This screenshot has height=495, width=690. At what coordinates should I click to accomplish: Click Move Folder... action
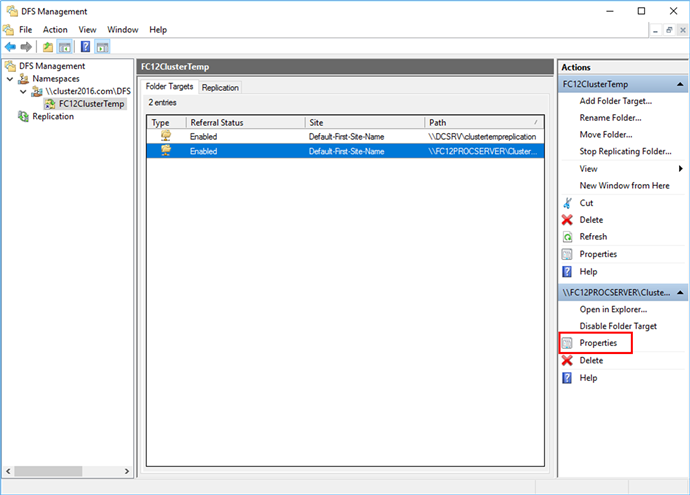pyautogui.click(x=606, y=135)
